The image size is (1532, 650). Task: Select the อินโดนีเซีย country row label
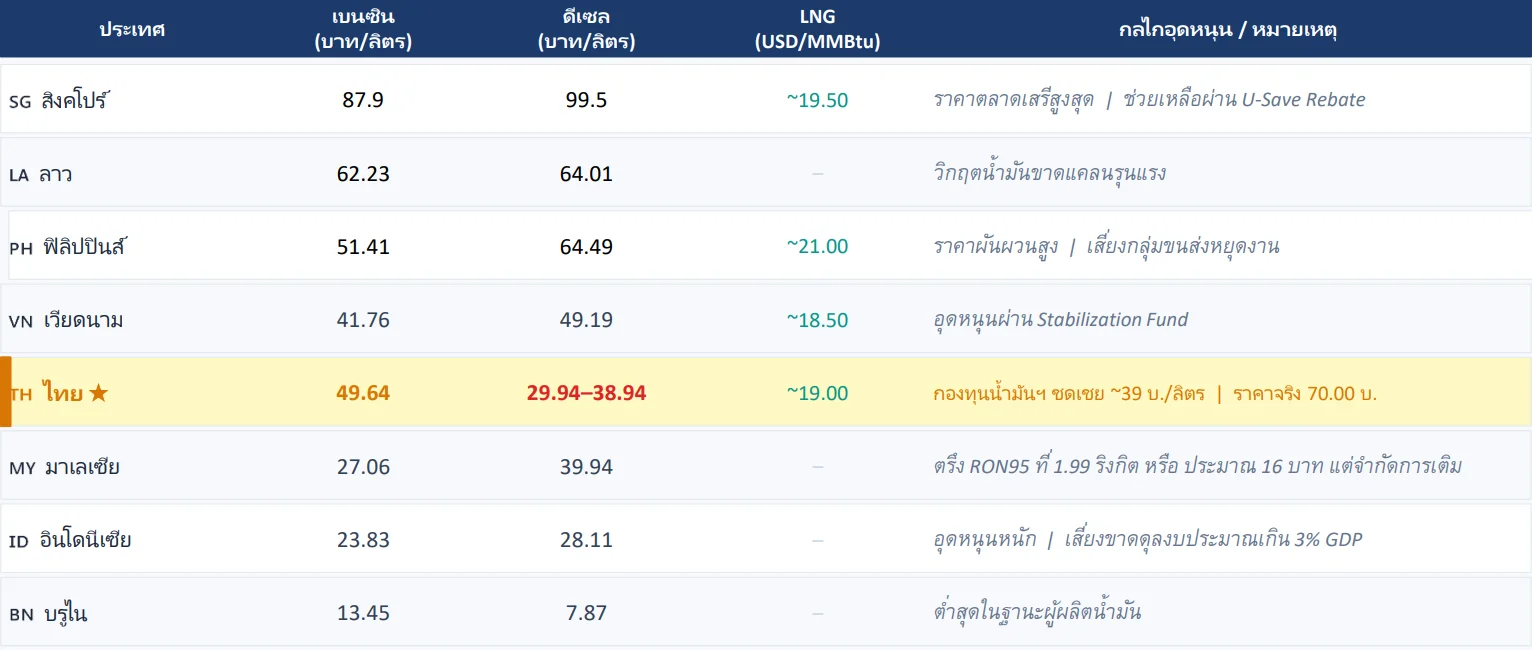[87, 541]
